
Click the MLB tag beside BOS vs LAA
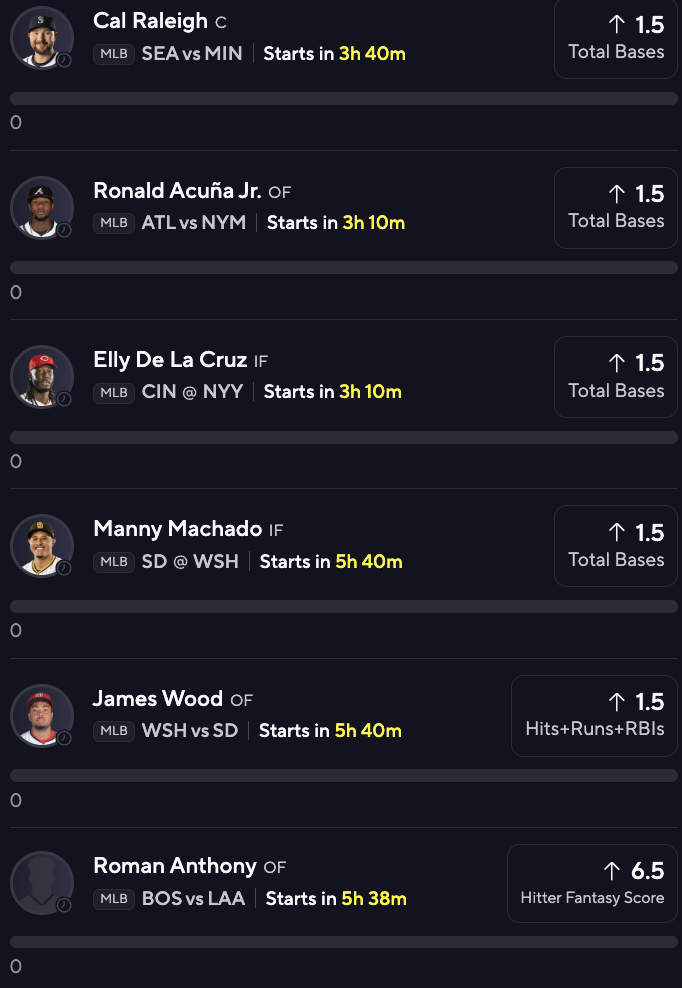pyautogui.click(x=114, y=899)
